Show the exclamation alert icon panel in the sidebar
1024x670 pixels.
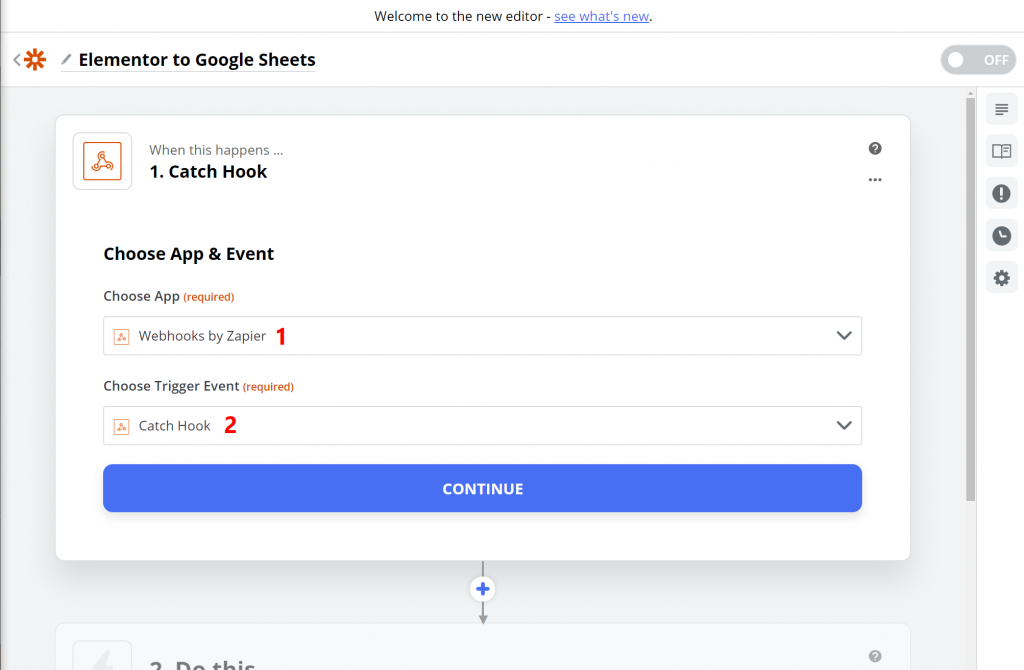(x=1001, y=194)
